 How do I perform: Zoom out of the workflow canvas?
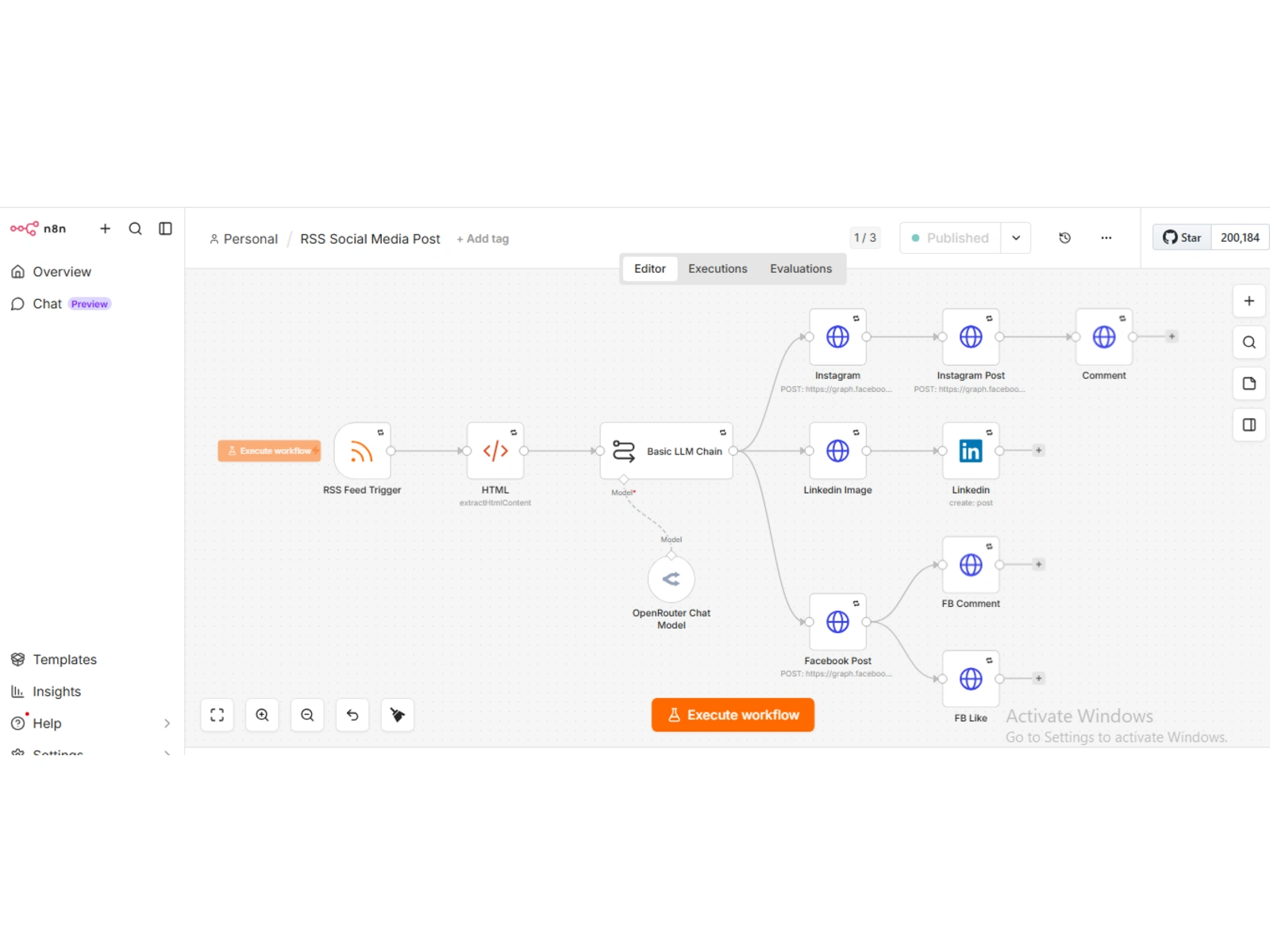point(307,715)
